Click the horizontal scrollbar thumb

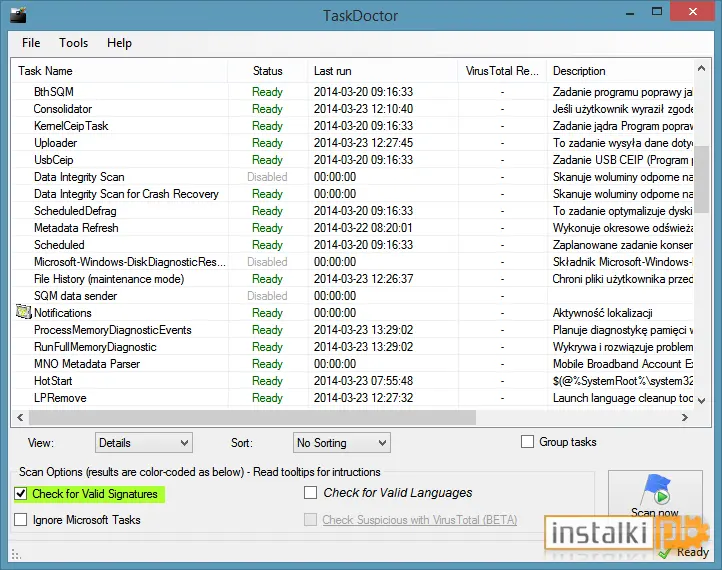[x=252, y=417]
